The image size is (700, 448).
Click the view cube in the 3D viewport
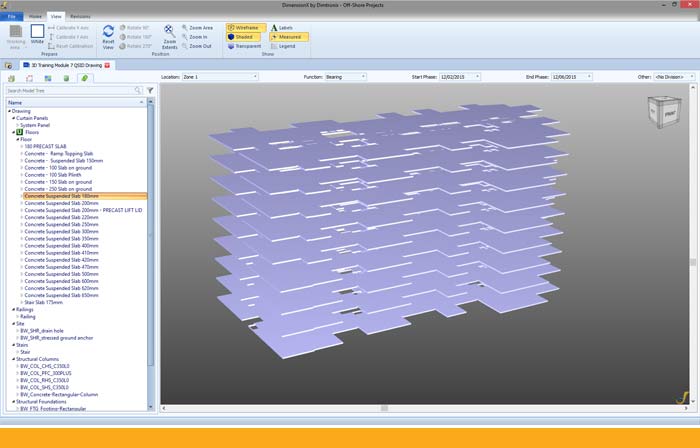click(664, 112)
